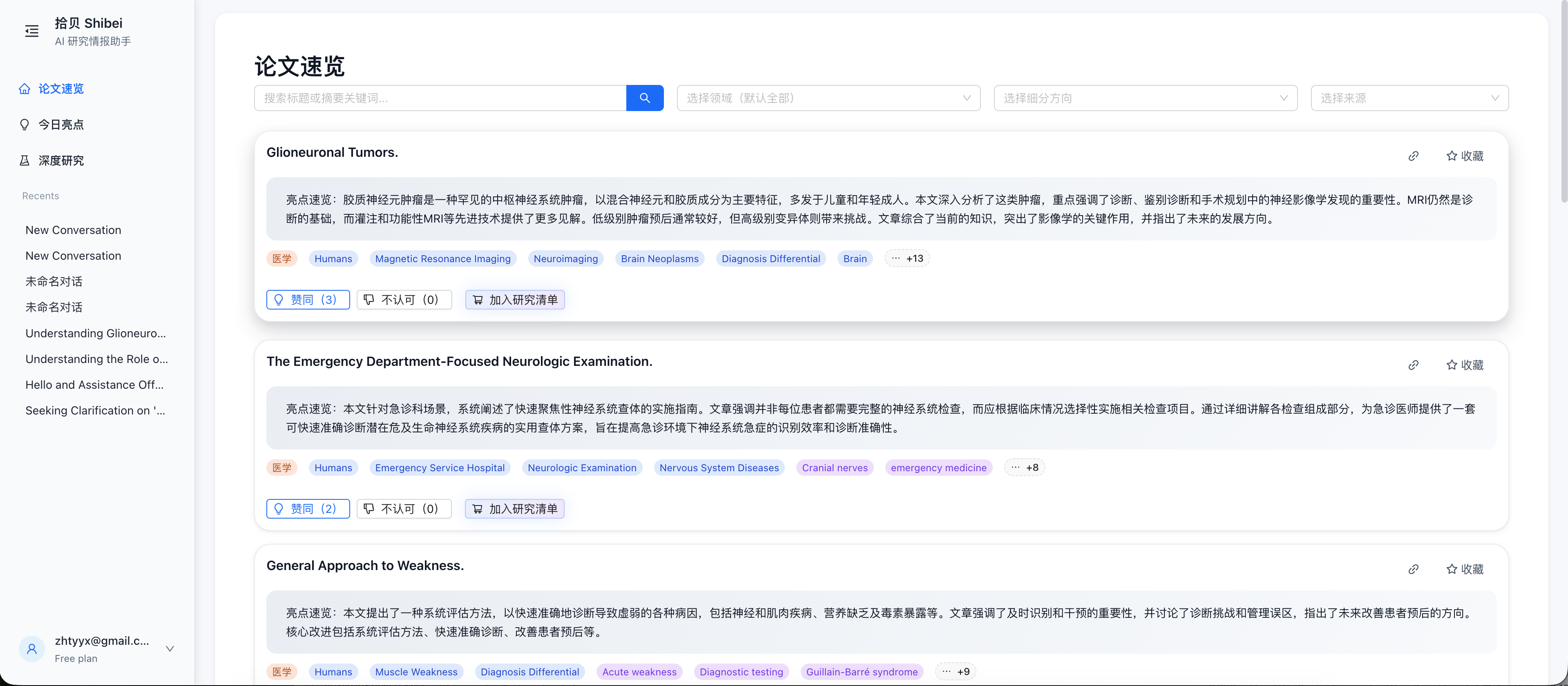Open General Approach to Weakness title
1568x686 pixels.
(x=365, y=566)
